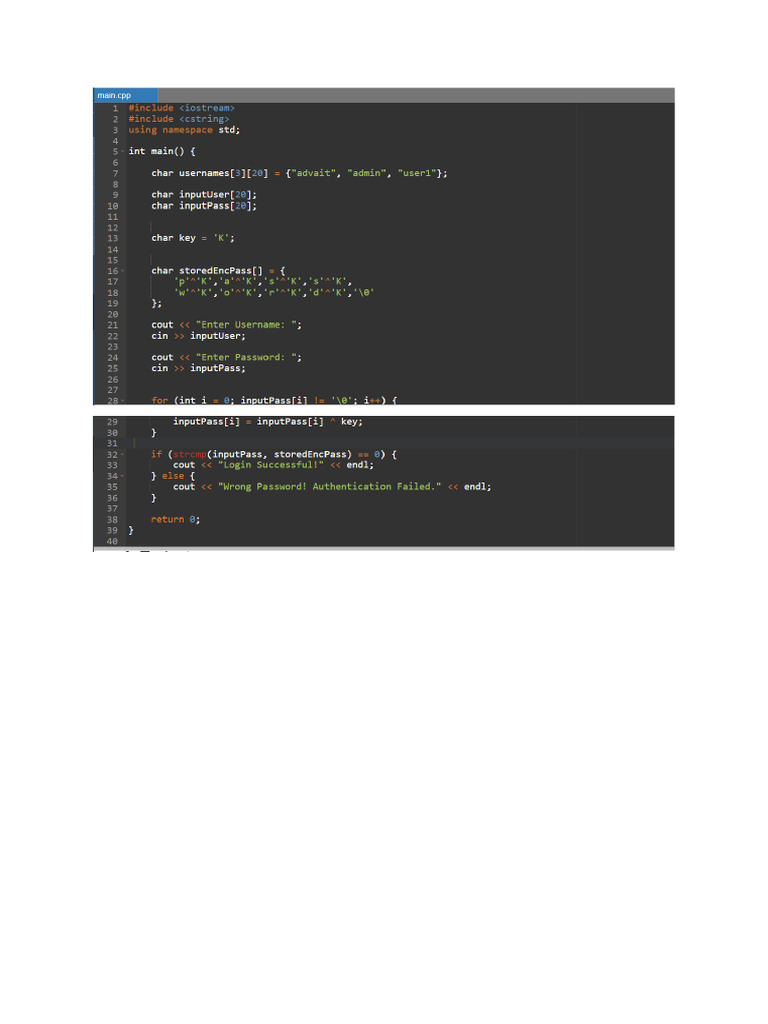Viewport: 768px width, 1024px height.
Task: Click the encoded row starting with 'w'^'K'
Action: [274, 293]
